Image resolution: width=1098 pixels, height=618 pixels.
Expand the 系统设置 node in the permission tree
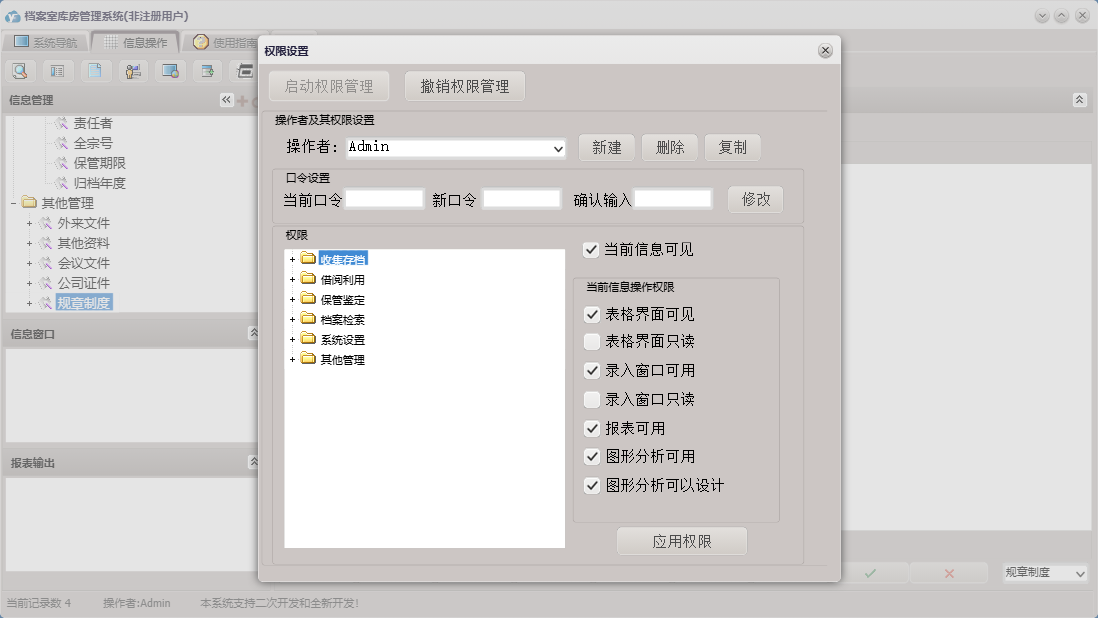pos(293,340)
